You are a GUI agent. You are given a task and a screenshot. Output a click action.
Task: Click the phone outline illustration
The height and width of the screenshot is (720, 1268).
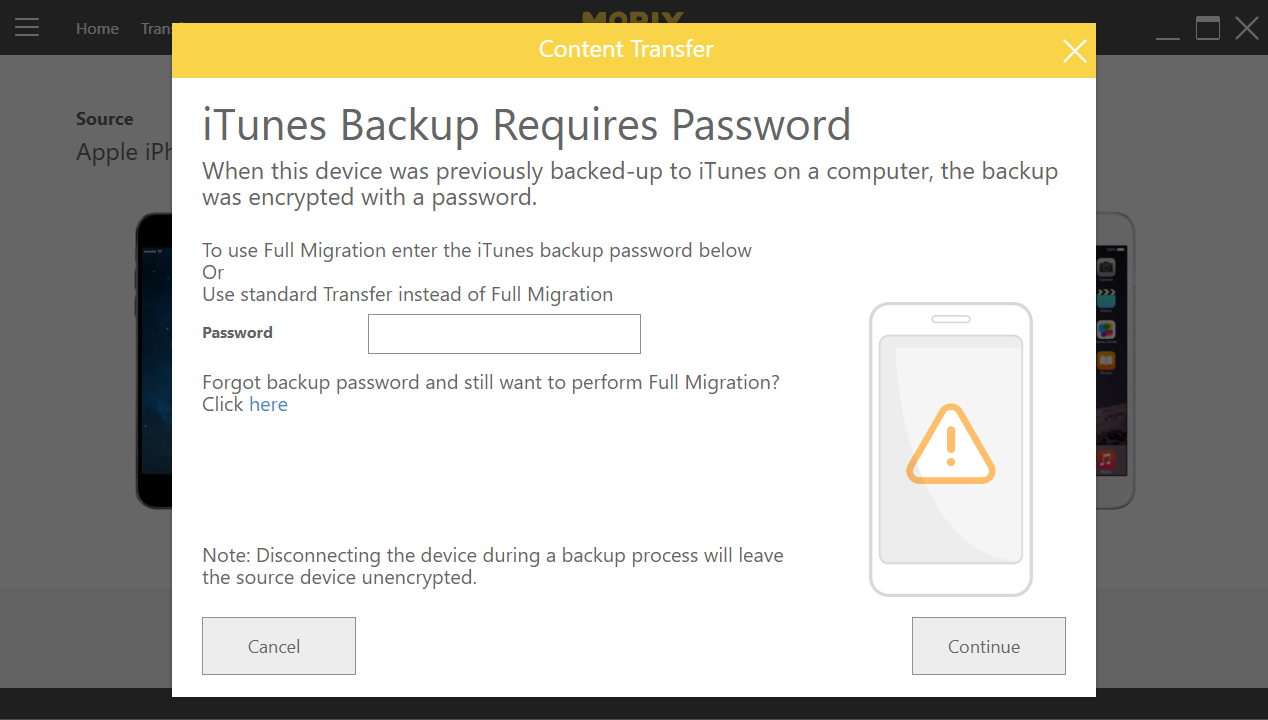[x=950, y=449]
